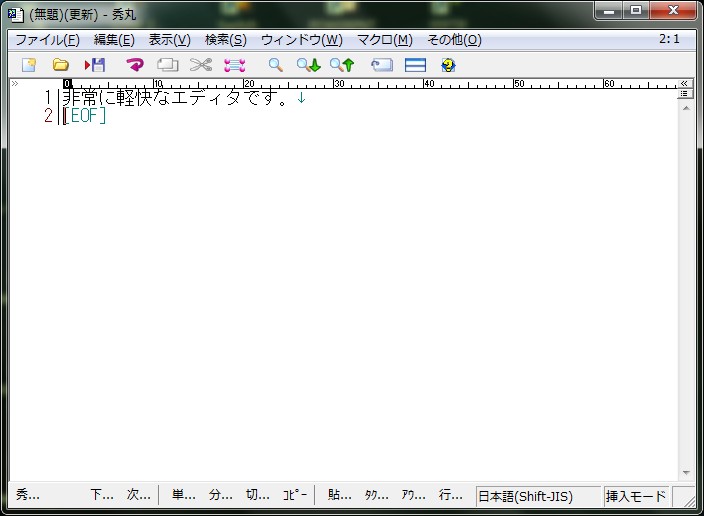Click the scissors cut icon

[201, 65]
